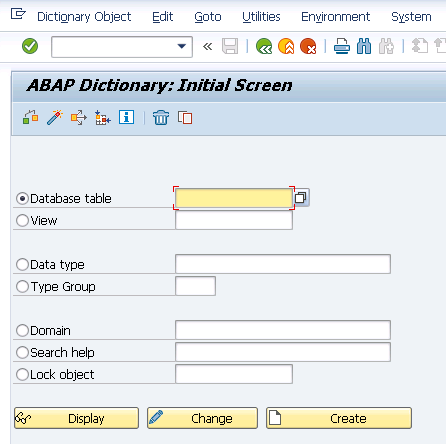The height and width of the screenshot is (444, 446).
Task: Click the blue Information icon
Action: [x=126, y=117]
